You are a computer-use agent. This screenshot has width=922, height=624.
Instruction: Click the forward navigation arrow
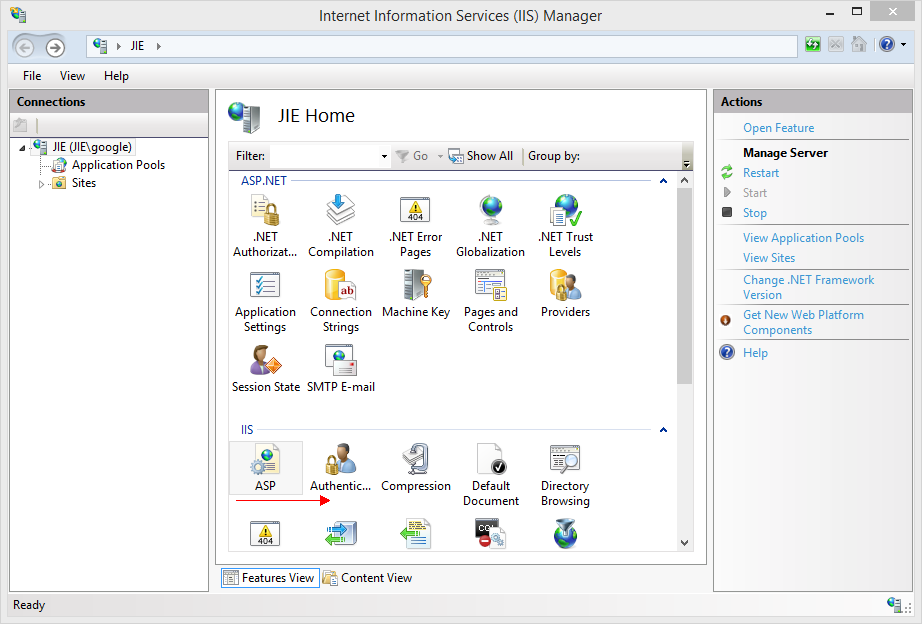55,47
